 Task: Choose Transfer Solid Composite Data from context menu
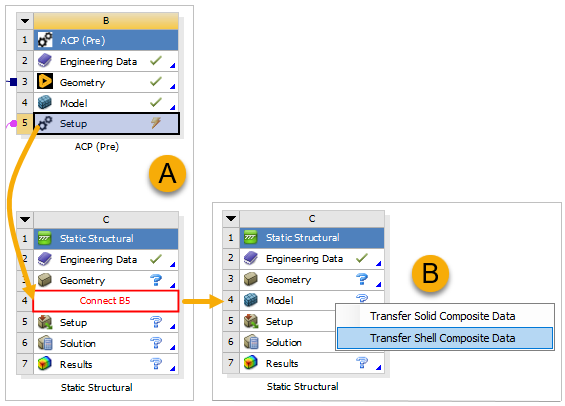click(445, 316)
